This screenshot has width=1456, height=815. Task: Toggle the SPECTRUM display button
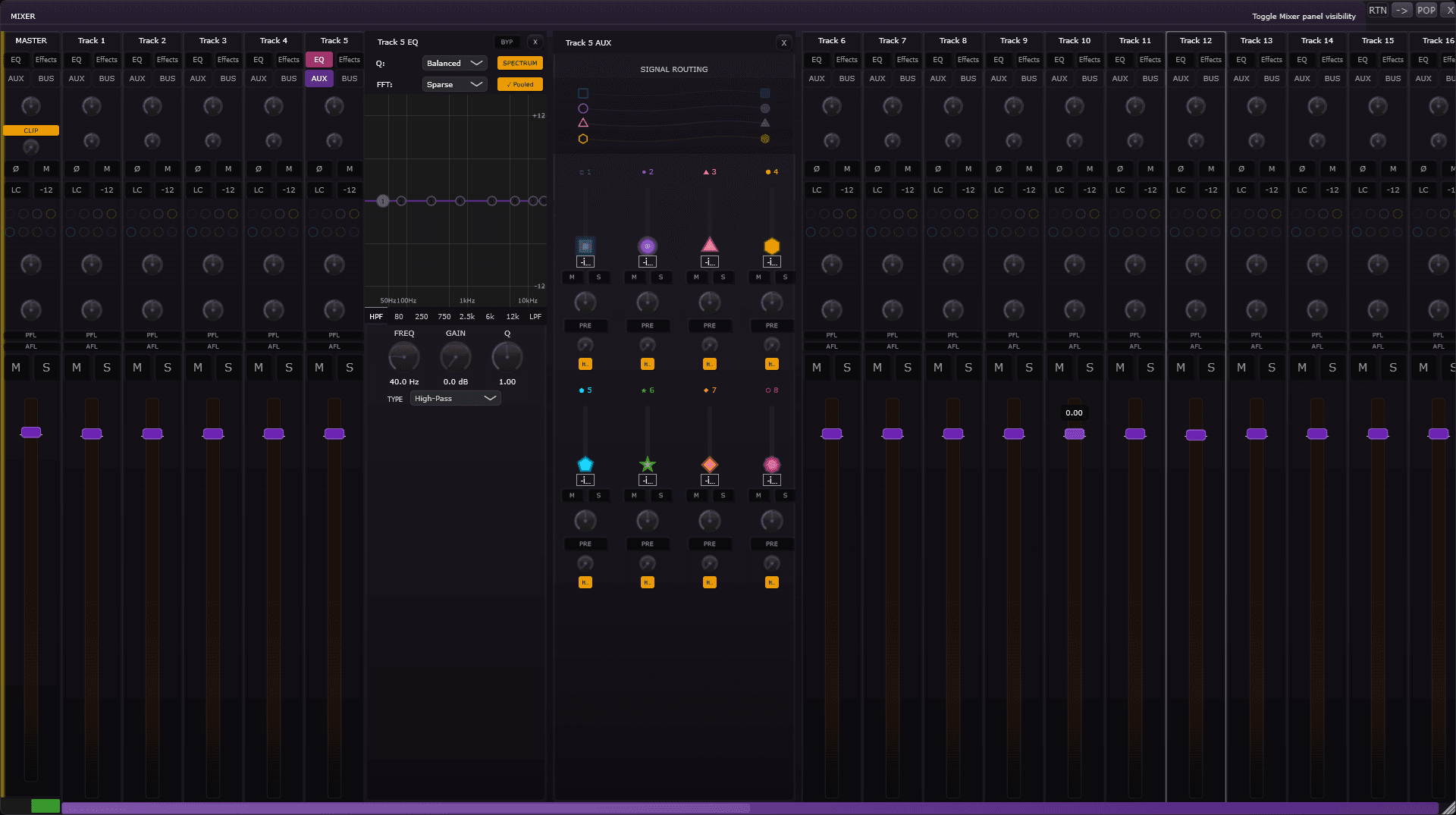pos(519,63)
